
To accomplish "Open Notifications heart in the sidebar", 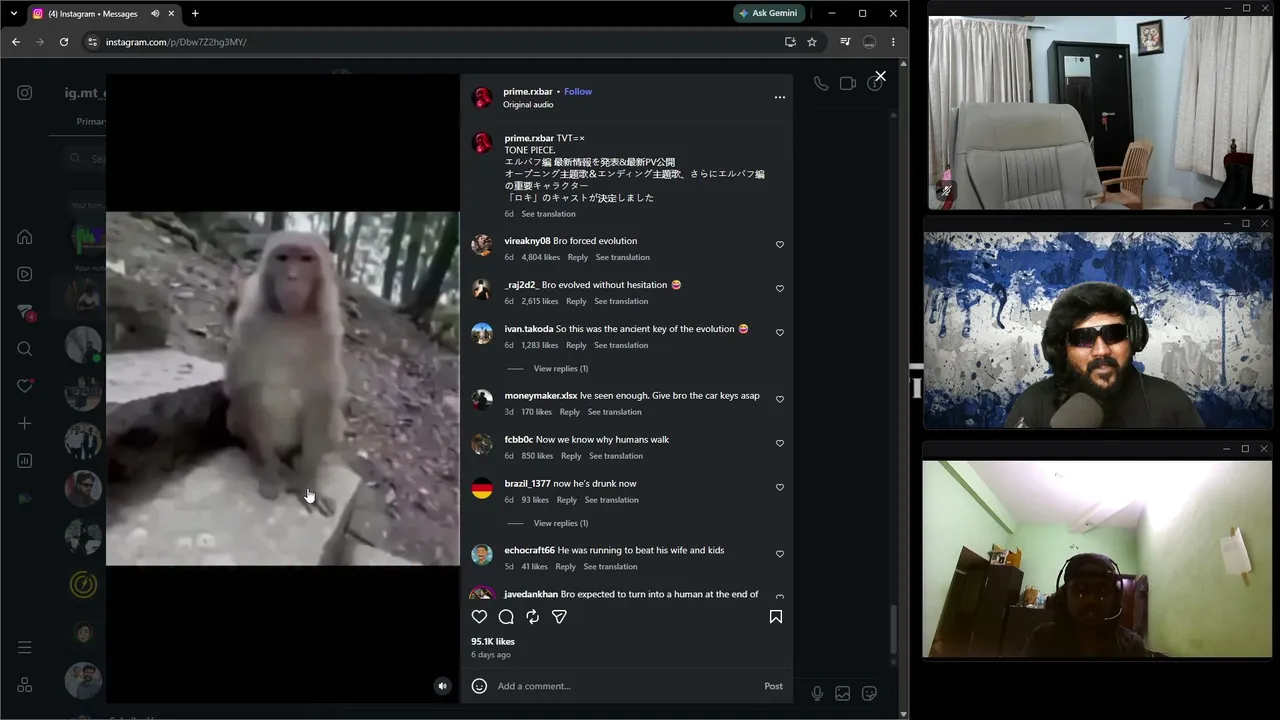I will click(x=25, y=386).
